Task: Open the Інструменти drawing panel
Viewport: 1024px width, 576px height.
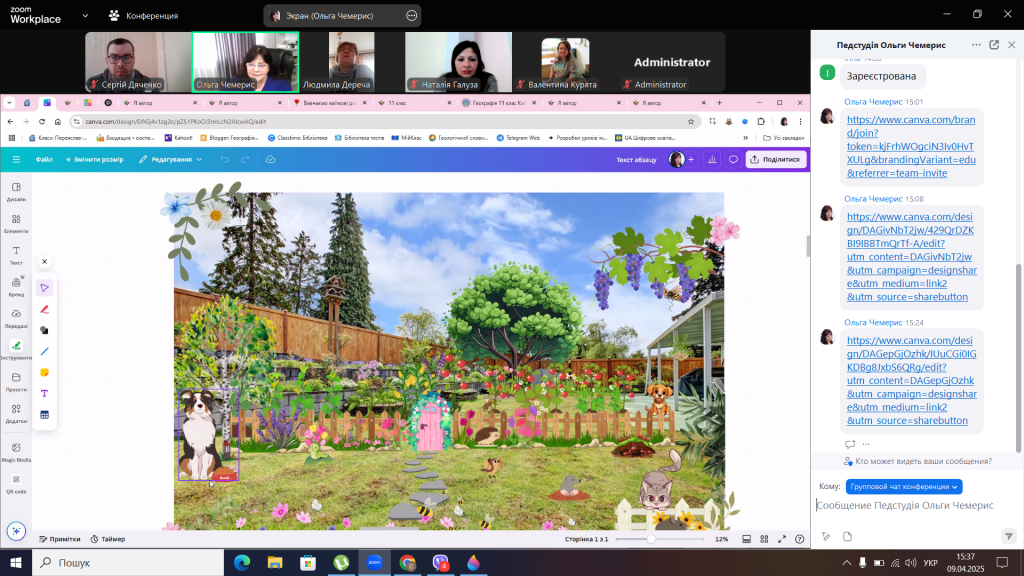Action: (16, 349)
